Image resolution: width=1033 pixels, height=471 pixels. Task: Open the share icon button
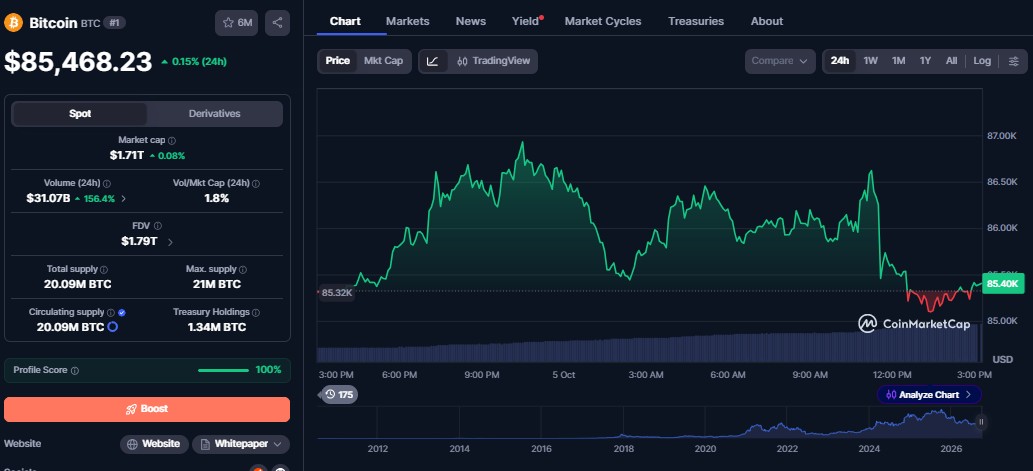[277, 23]
